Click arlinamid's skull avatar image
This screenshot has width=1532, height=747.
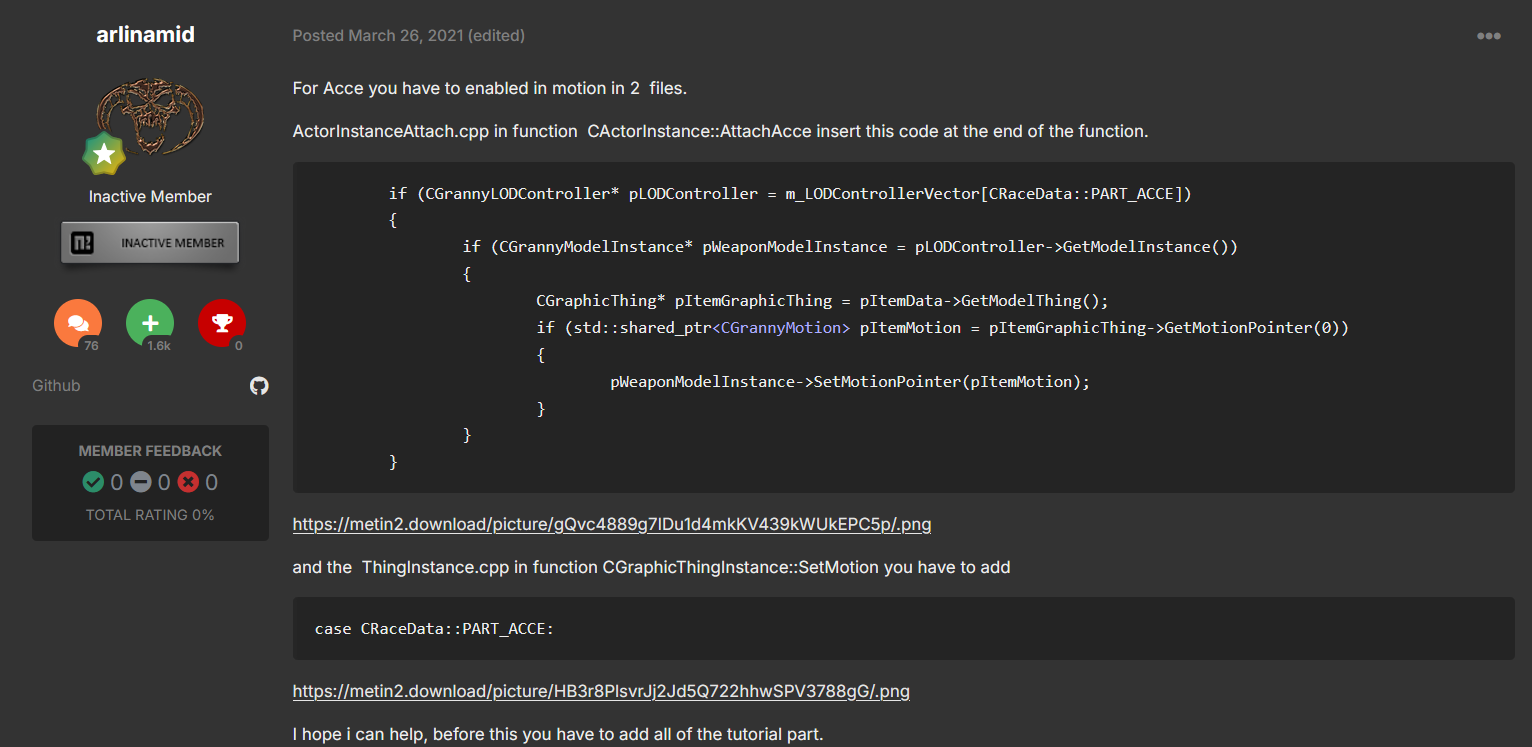coord(152,116)
